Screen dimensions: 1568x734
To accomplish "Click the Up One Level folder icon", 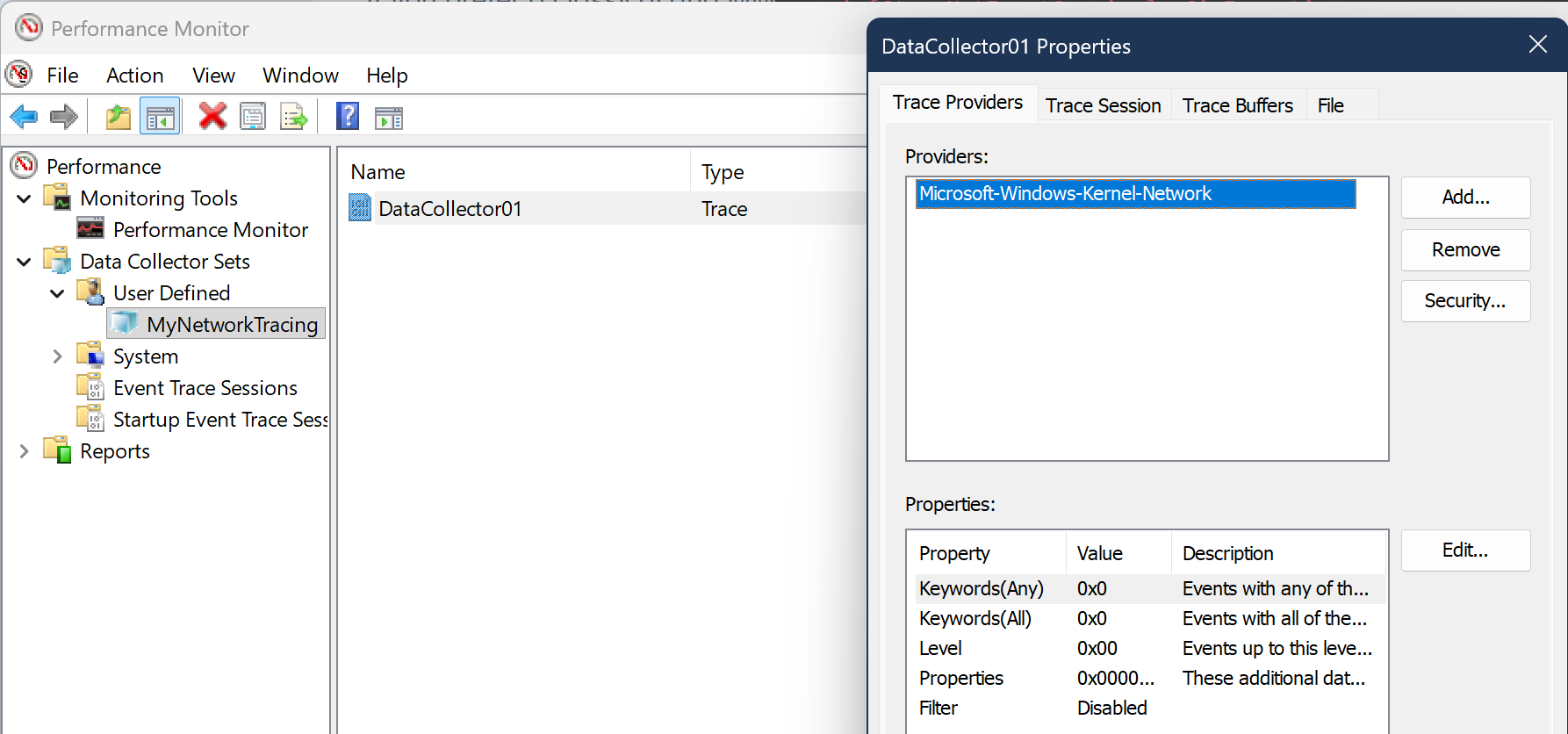I will point(118,117).
